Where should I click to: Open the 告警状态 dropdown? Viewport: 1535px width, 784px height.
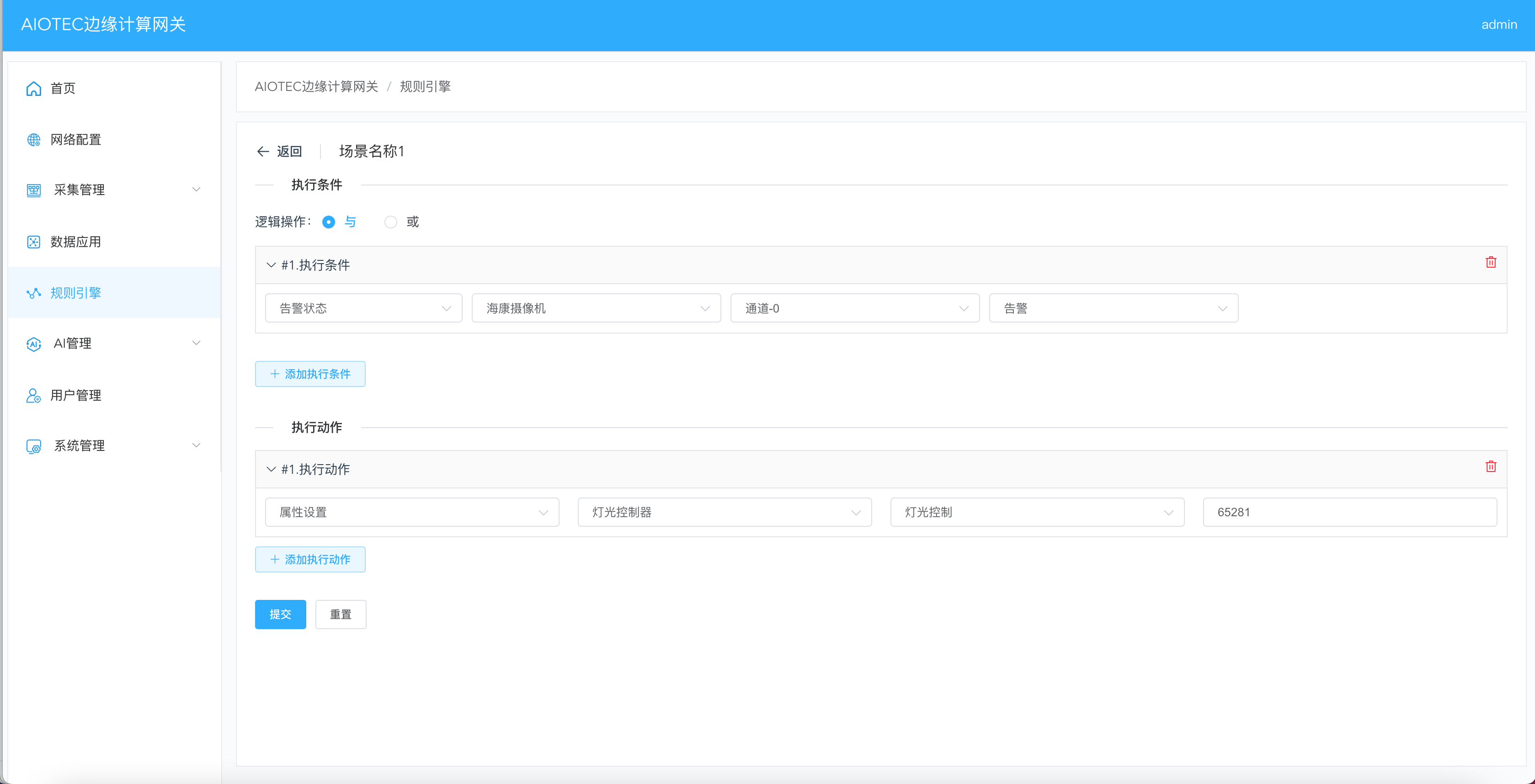point(363,308)
